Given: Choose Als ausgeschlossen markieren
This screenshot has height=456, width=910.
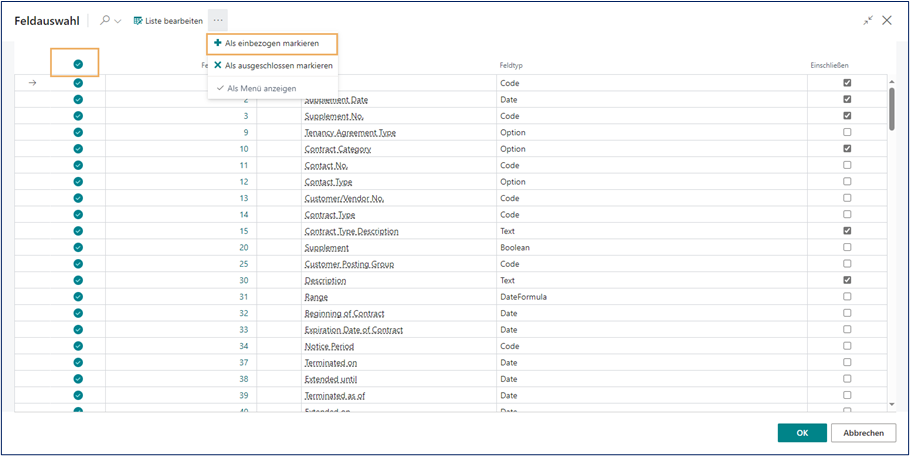Looking at the screenshot, I should coord(272,65).
